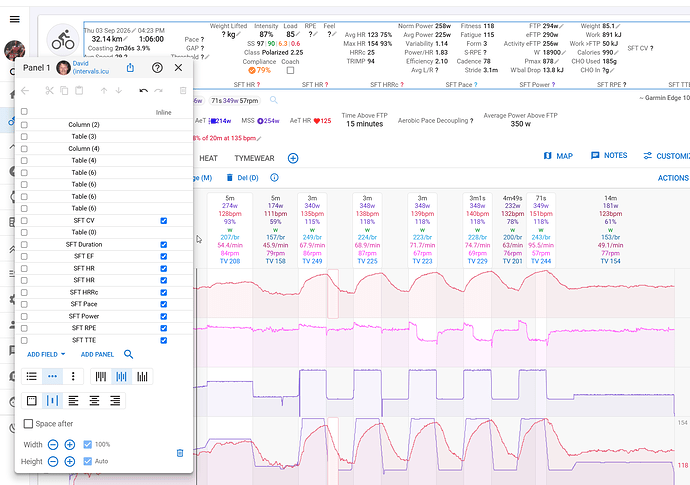The image size is (690, 485).
Task: Align text right
Action: pos(115,400)
